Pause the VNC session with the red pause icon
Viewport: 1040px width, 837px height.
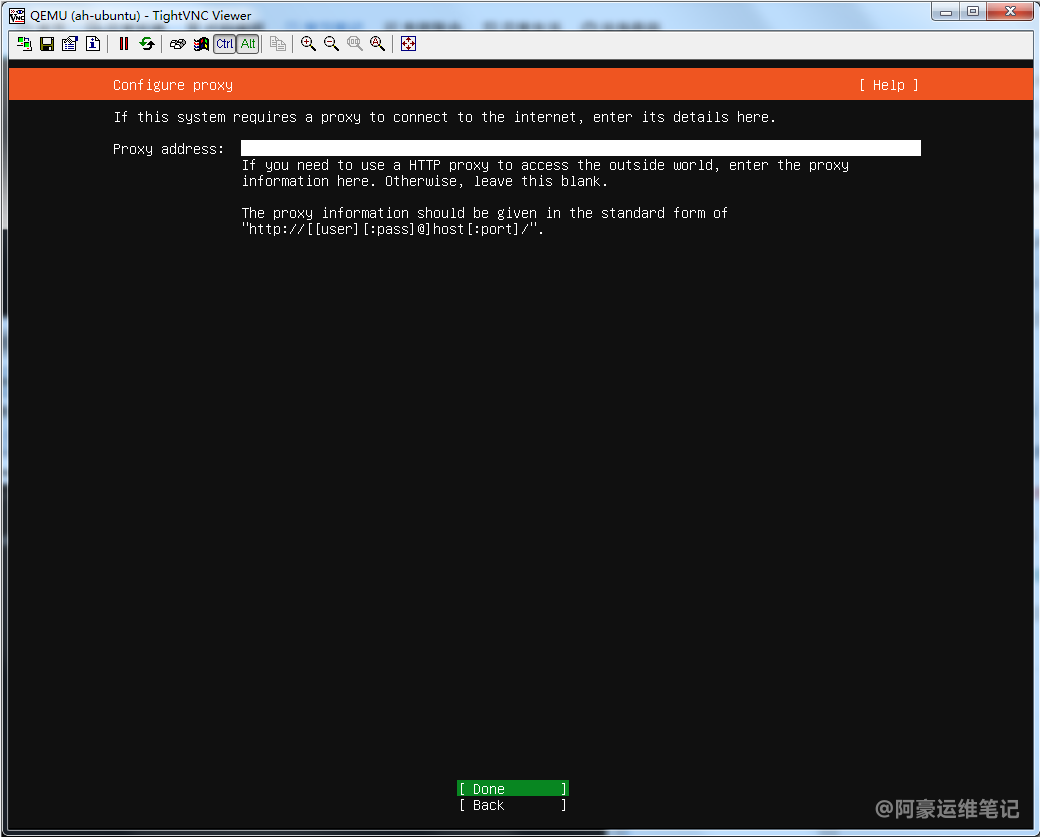pyautogui.click(x=124, y=44)
